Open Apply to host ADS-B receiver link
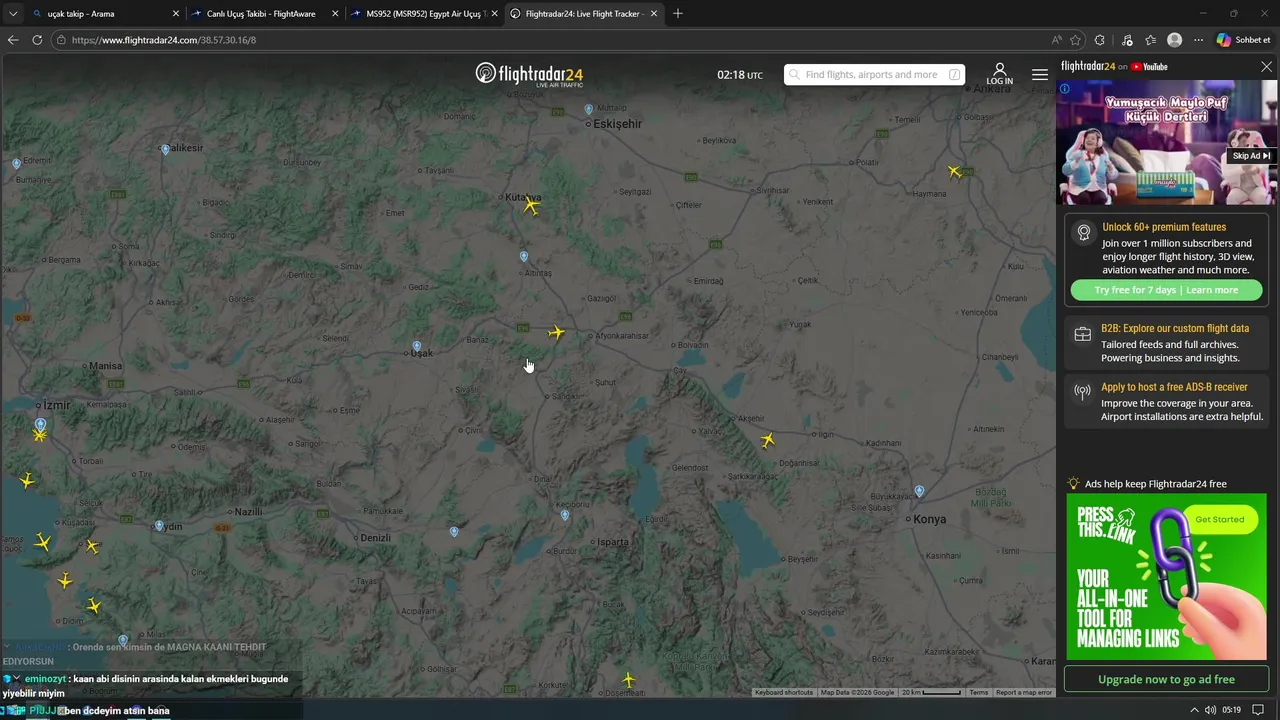Screen dimensions: 1280x720 (1166, 402)
